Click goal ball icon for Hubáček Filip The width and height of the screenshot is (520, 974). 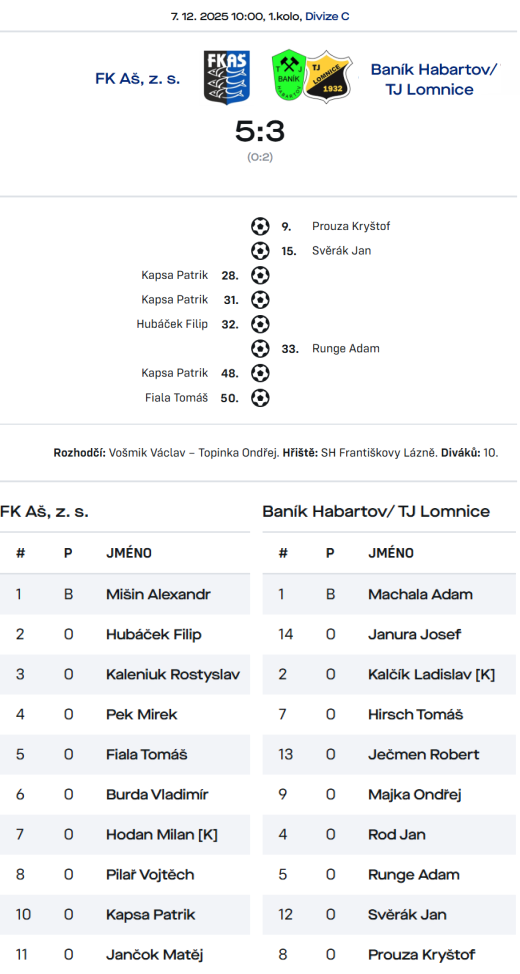260,324
